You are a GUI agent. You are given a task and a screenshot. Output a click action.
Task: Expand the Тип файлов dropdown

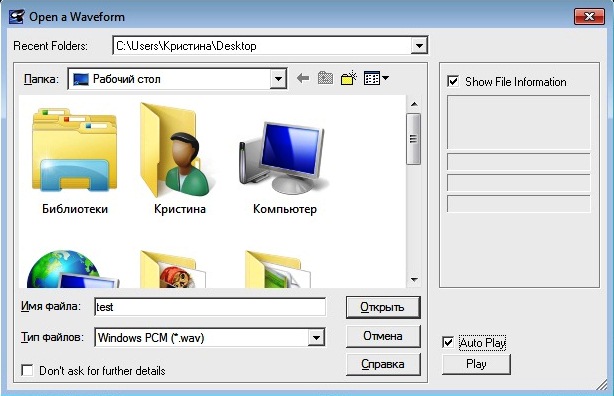click(316, 337)
